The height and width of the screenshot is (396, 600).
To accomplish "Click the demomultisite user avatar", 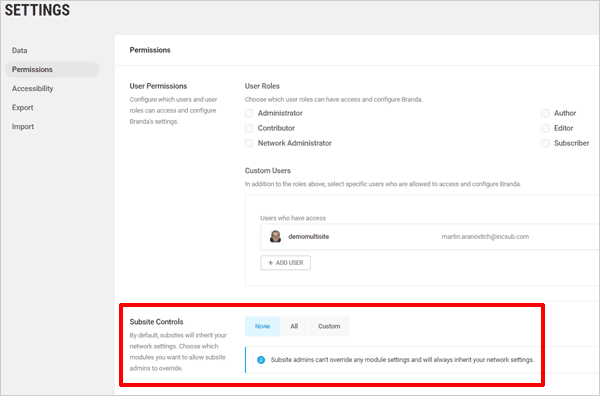I will pos(275,236).
